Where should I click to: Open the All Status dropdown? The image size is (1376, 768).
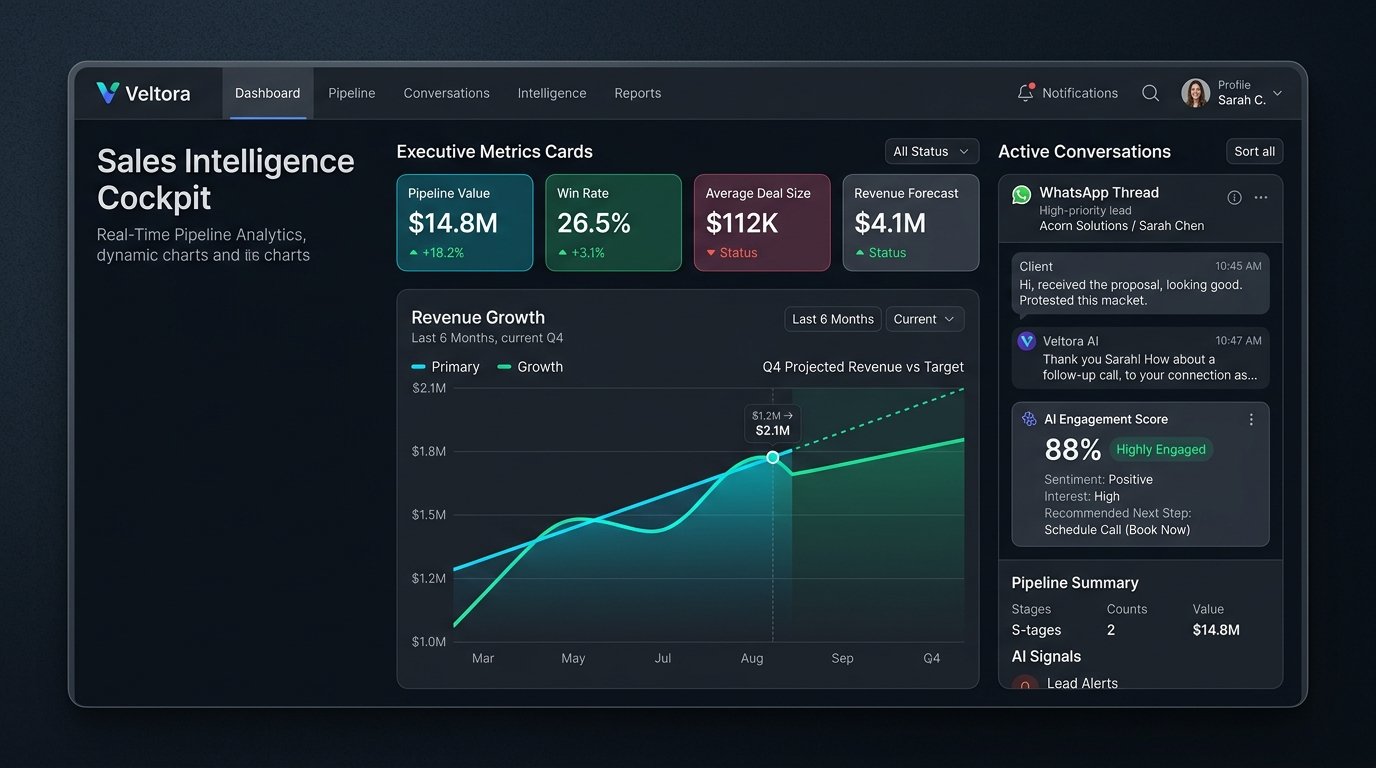[932, 151]
